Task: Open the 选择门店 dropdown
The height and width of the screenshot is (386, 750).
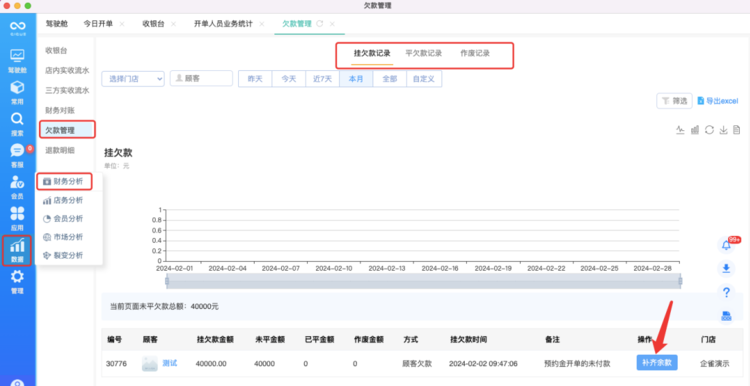Action: coord(133,79)
